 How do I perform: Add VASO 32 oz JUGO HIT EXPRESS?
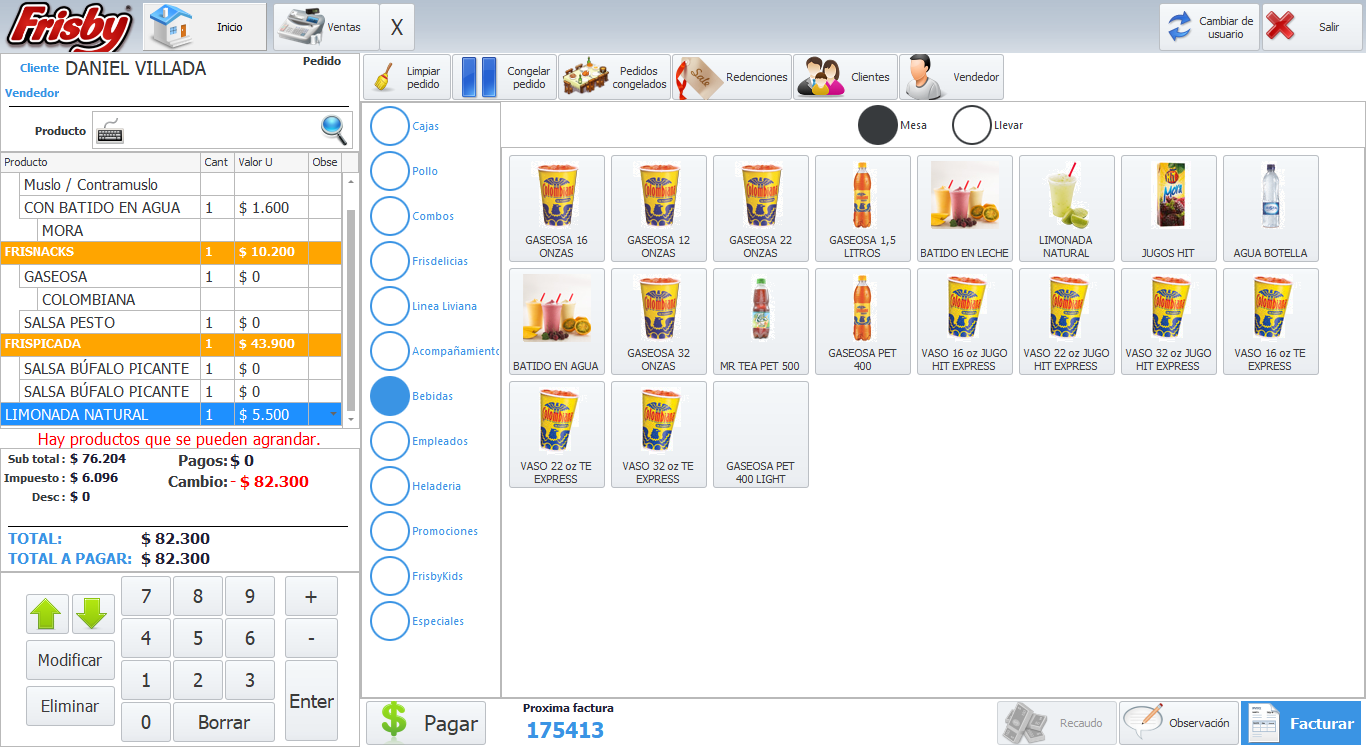1168,321
